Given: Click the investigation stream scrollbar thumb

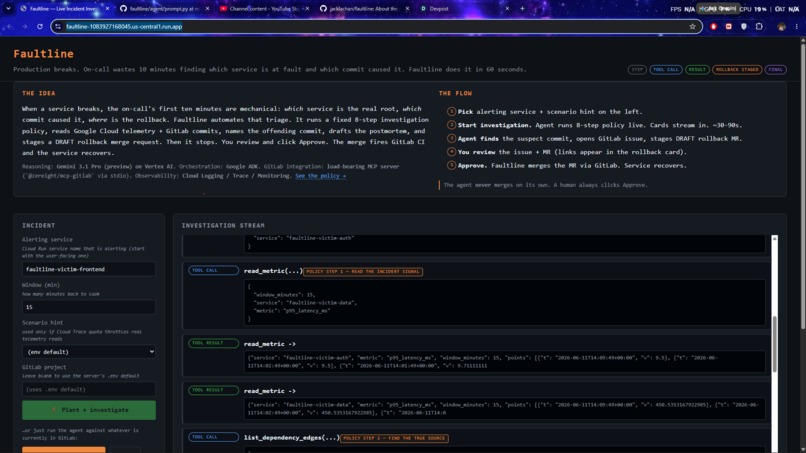Looking at the screenshot, I should coord(774,343).
